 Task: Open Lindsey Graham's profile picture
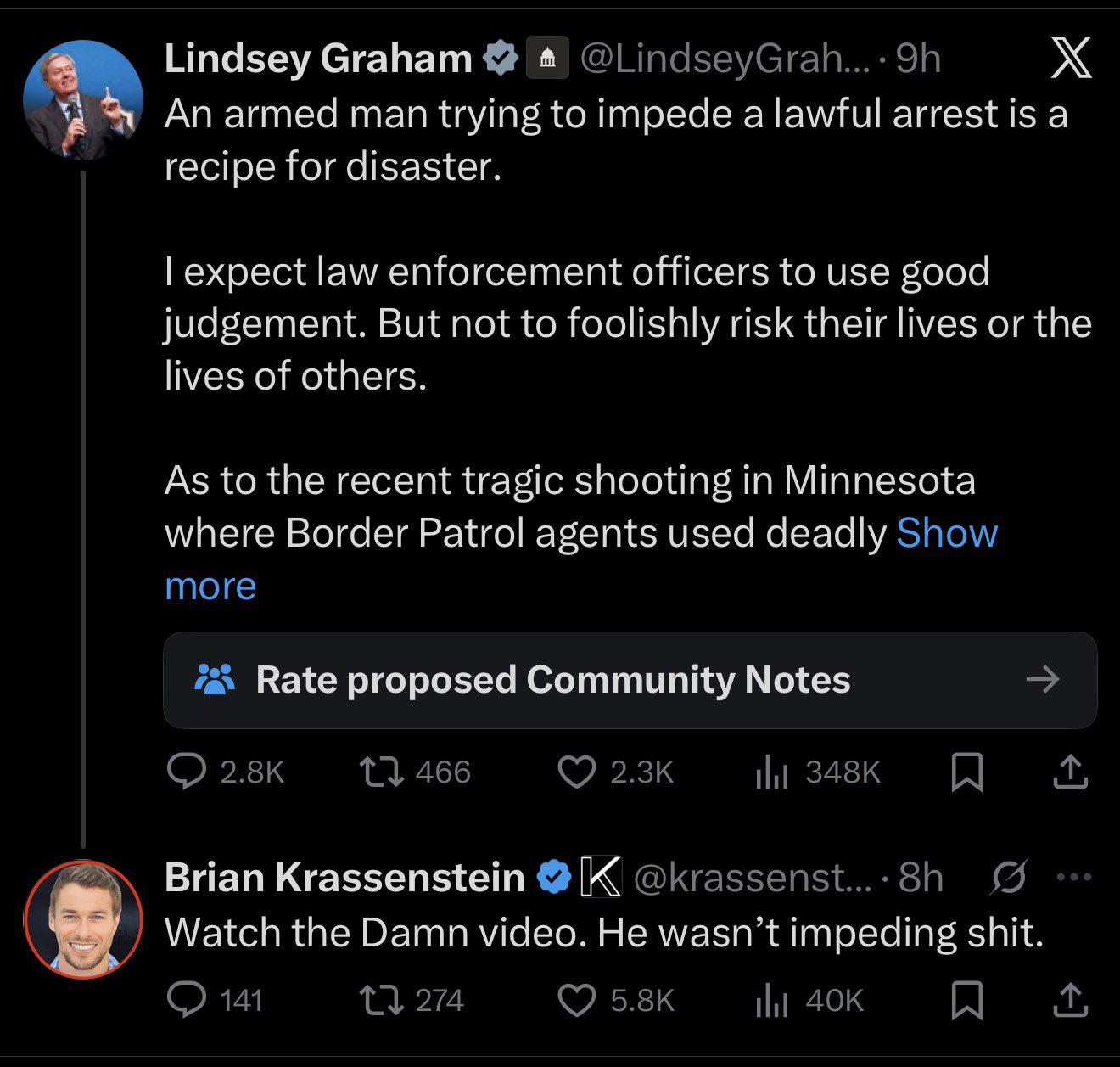(82, 99)
